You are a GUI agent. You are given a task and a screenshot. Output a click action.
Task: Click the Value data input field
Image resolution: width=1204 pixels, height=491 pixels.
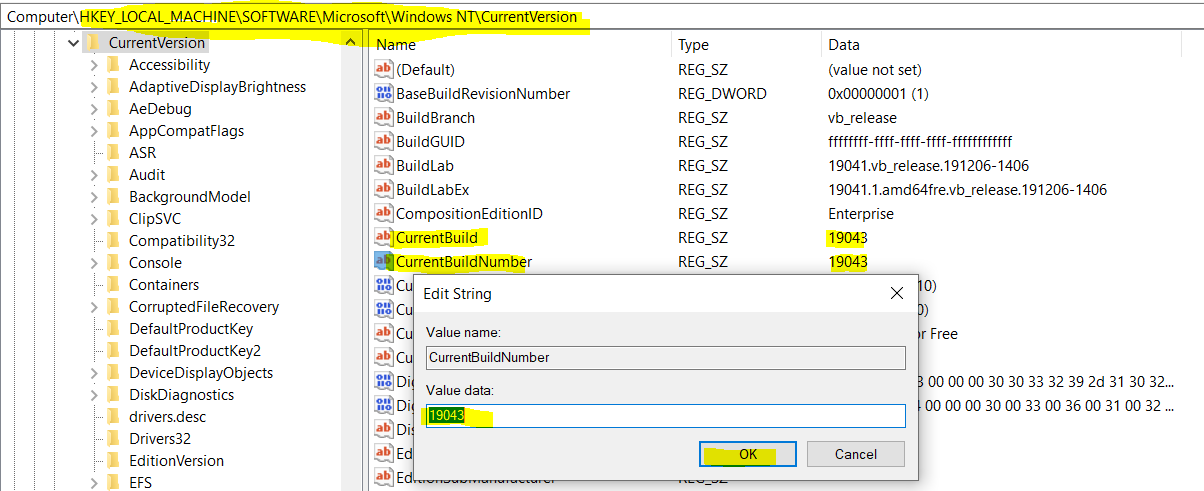coord(665,416)
